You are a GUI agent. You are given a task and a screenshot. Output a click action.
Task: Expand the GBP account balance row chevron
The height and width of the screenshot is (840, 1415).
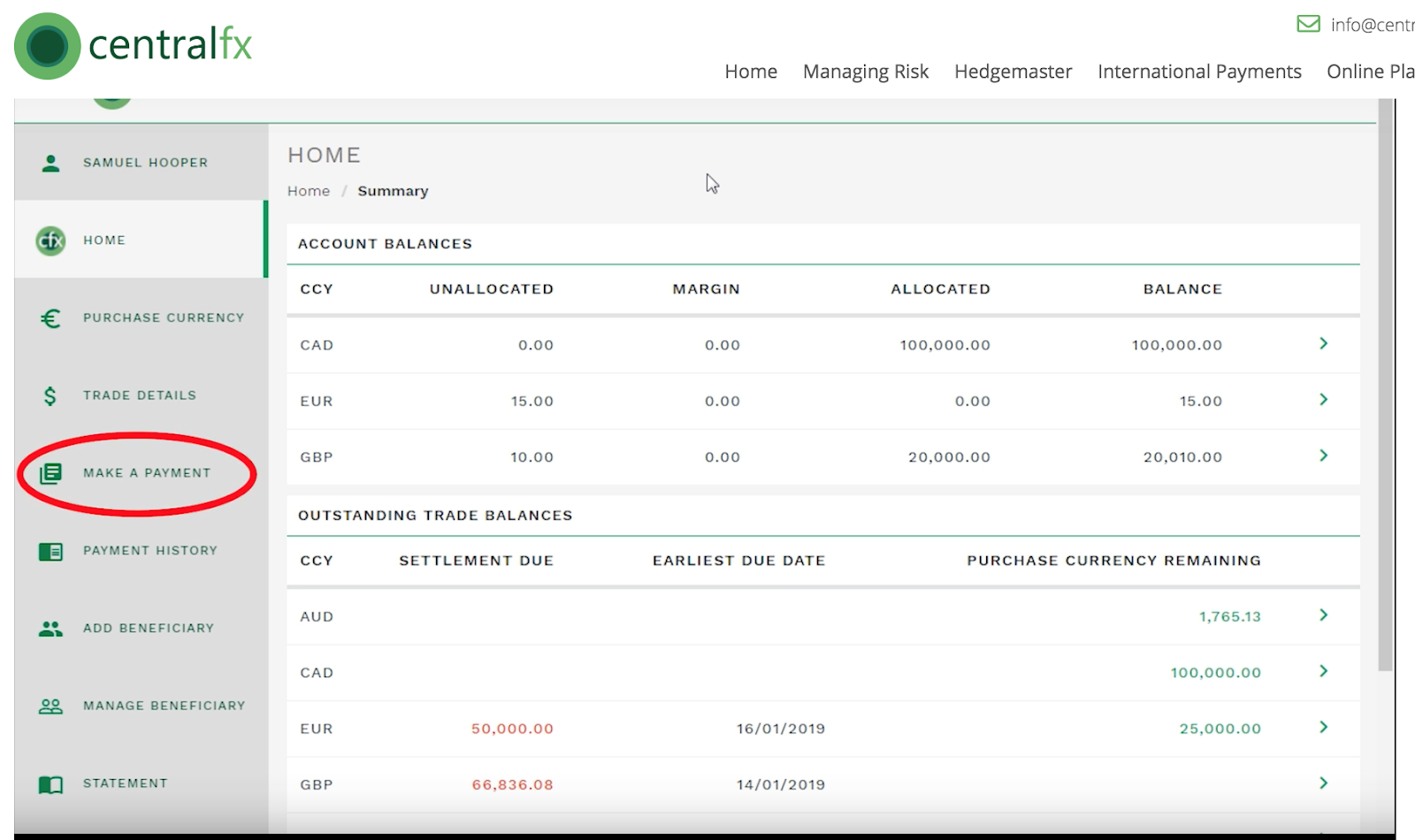click(1323, 456)
